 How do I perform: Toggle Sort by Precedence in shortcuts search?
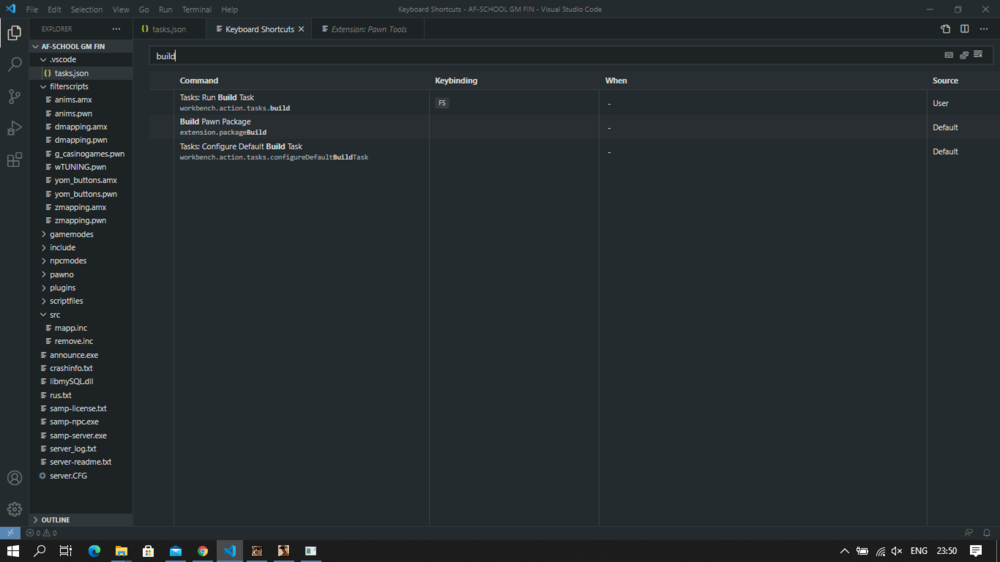pyautogui.click(x=964, y=55)
